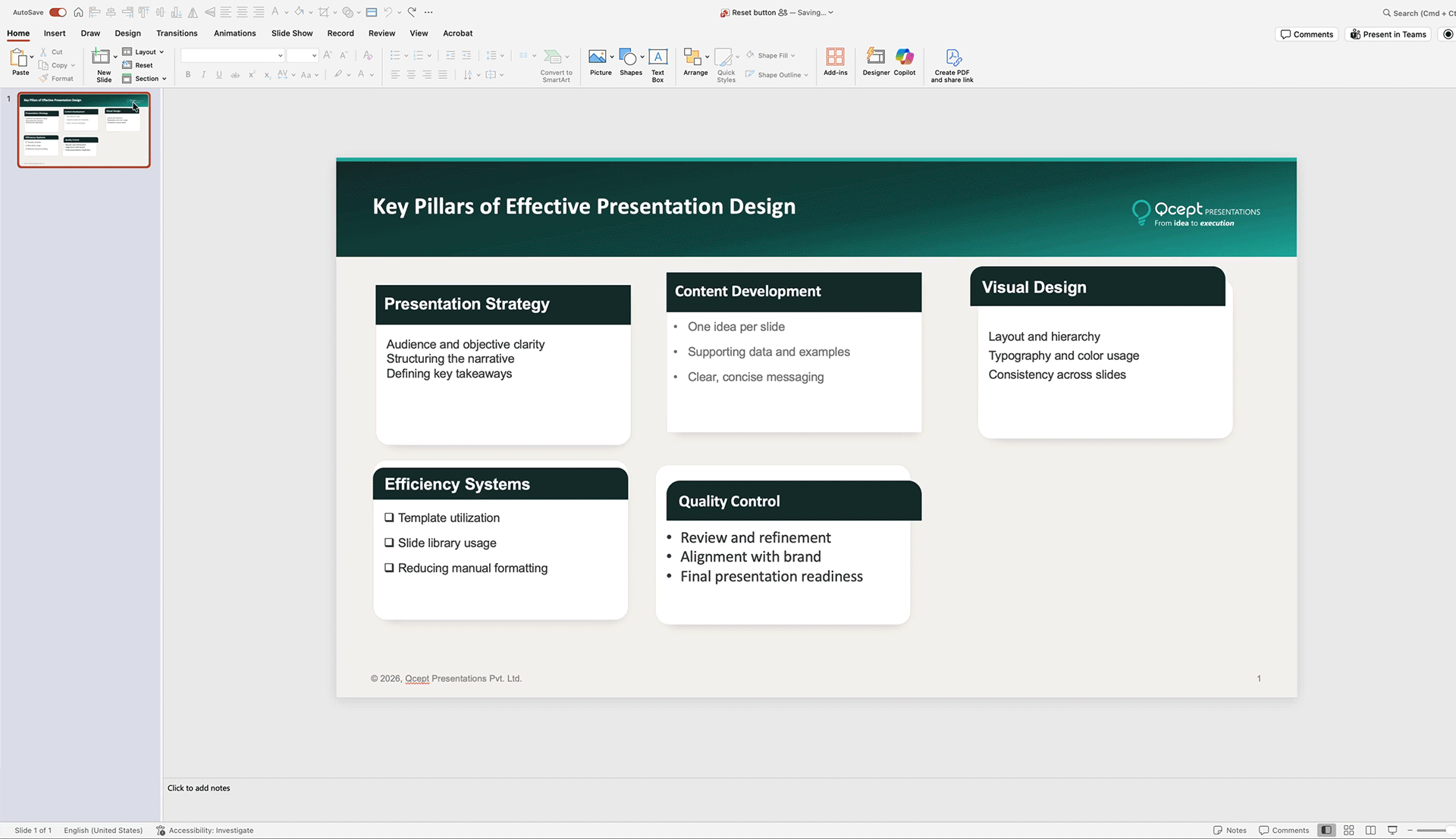Toggle Notes pane in status bar
Screen dimensions: 1456x839
(x=1229, y=830)
